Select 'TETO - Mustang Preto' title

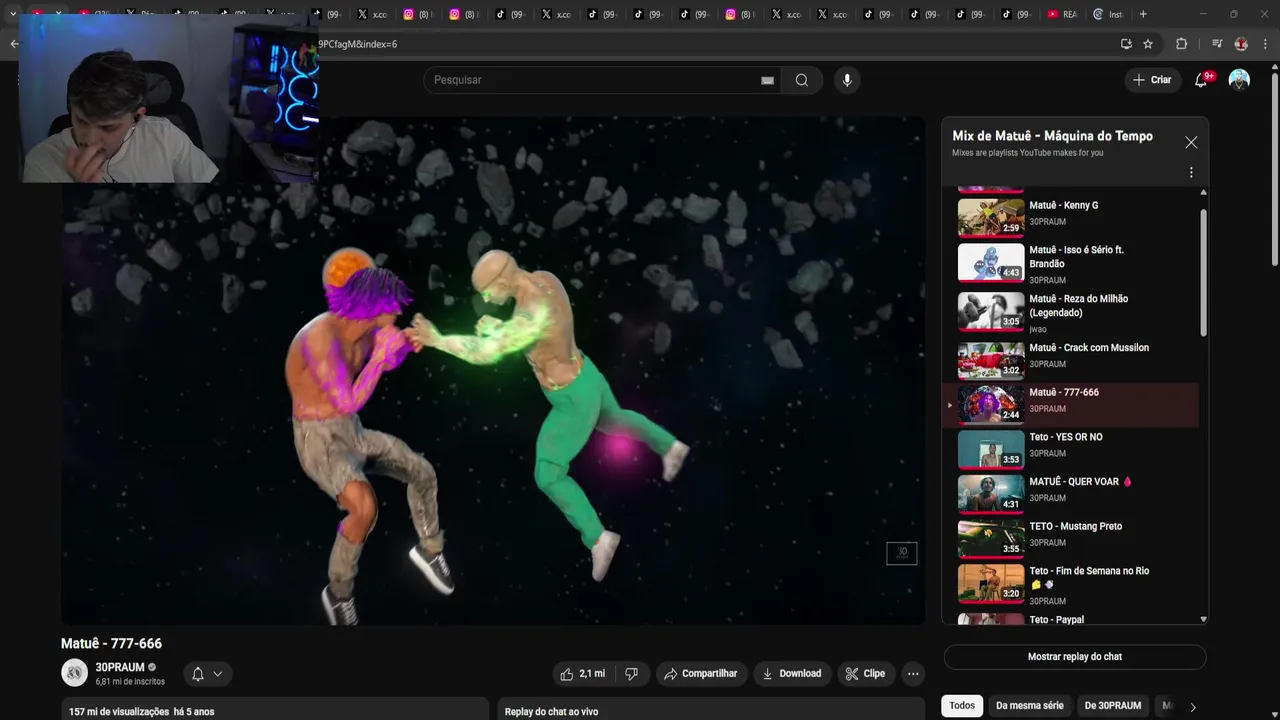click(1076, 526)
